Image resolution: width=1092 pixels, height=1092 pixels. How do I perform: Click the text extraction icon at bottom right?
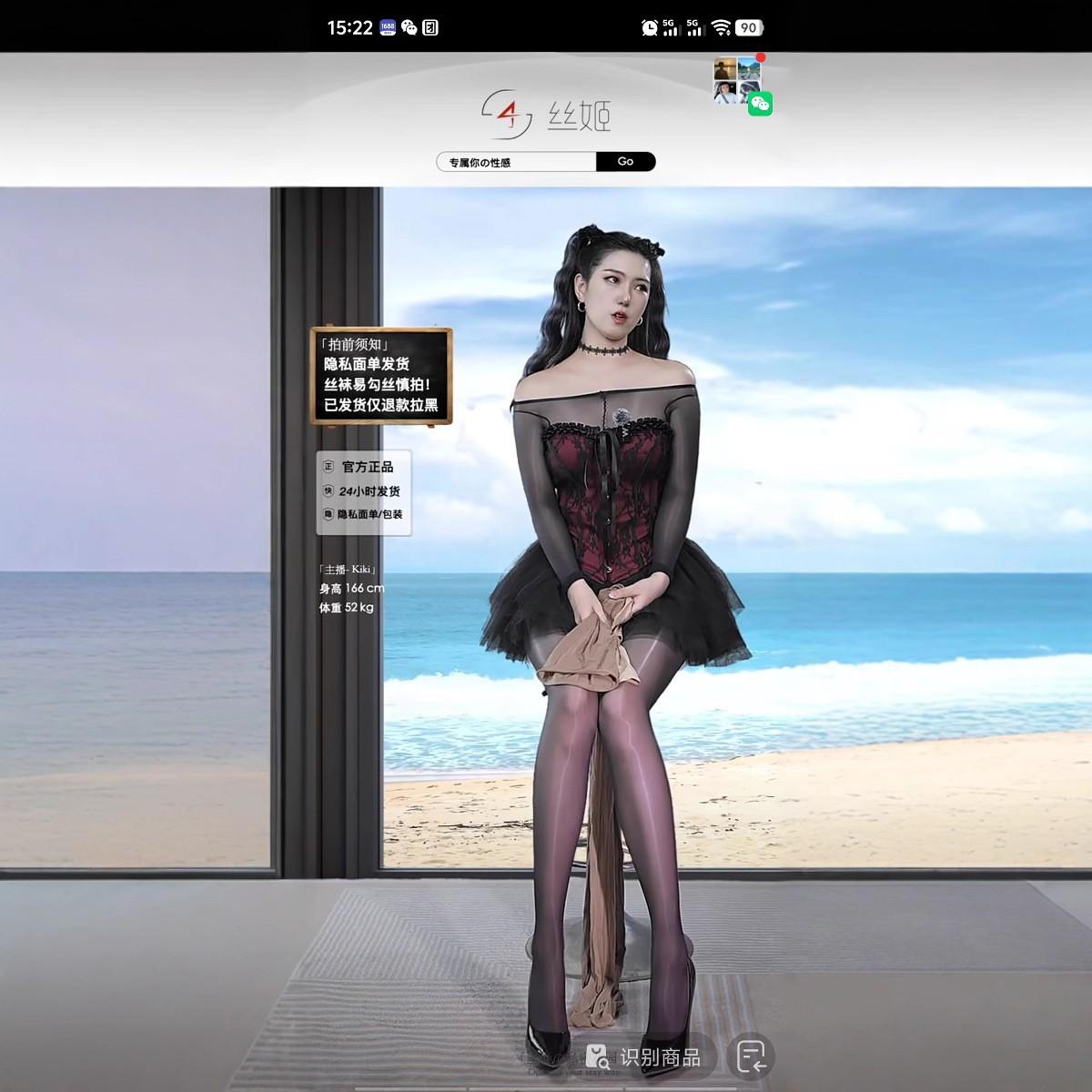tap(751, 1057)
